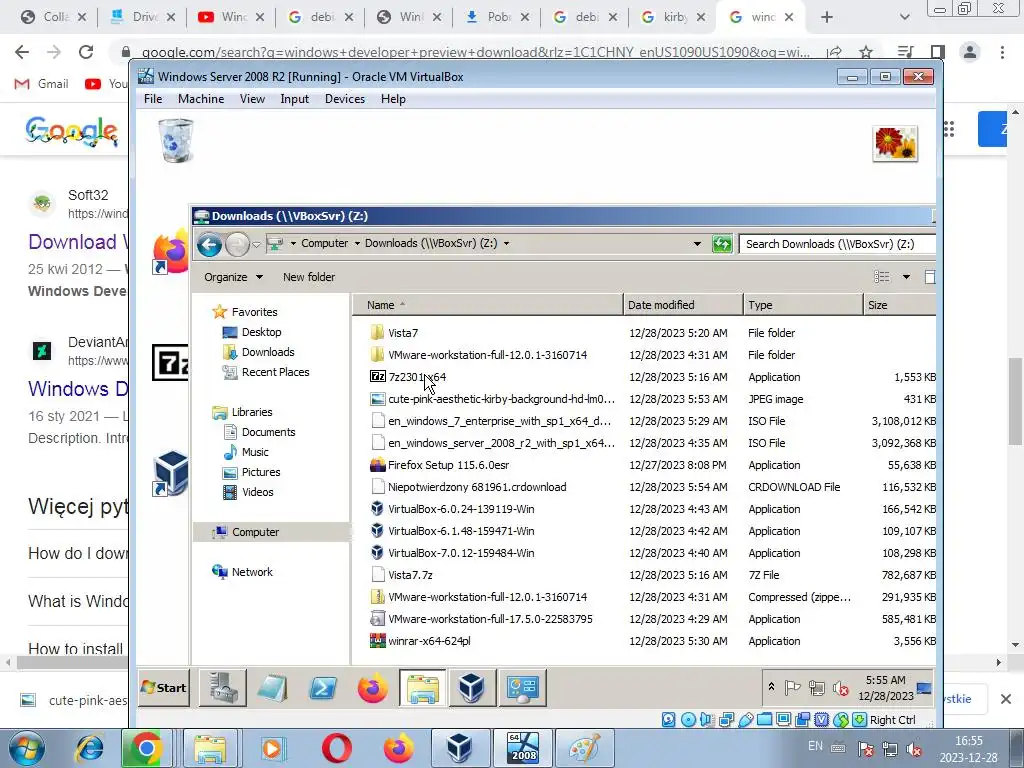Go back with Explorer's Back button
This screenshot has width=1024, height=768.
click(210, 245)
